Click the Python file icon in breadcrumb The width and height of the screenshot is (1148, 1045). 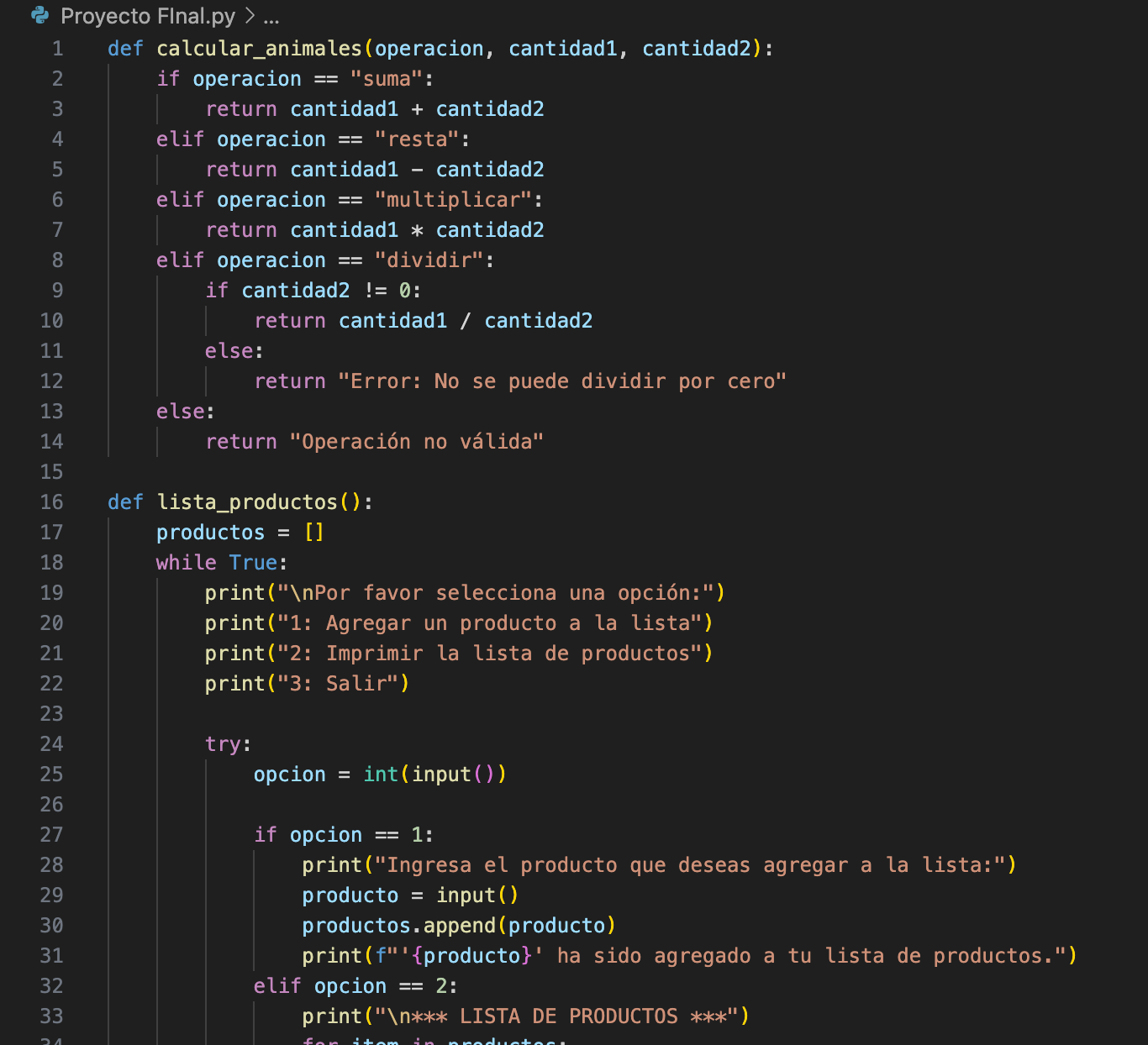click(39, 15)
